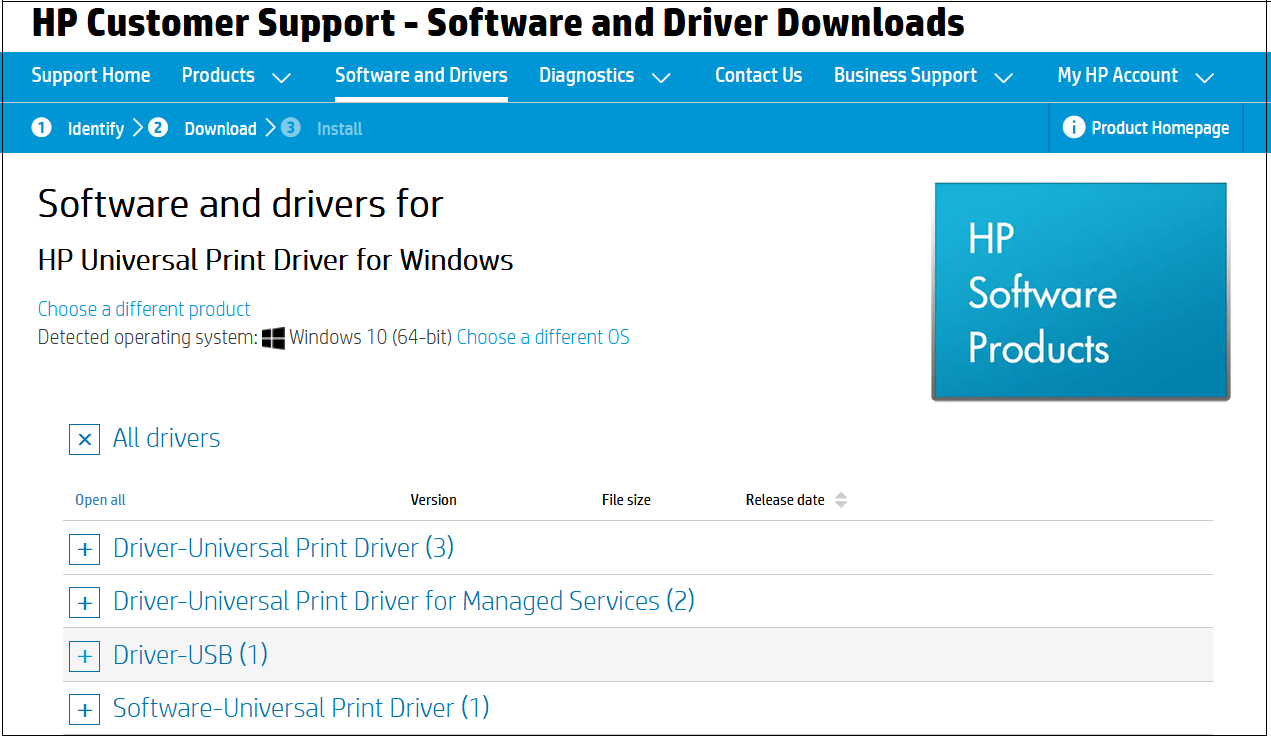Open My HP Account menu
The image size is (1271, 742).
click(x=1118, y=75)
